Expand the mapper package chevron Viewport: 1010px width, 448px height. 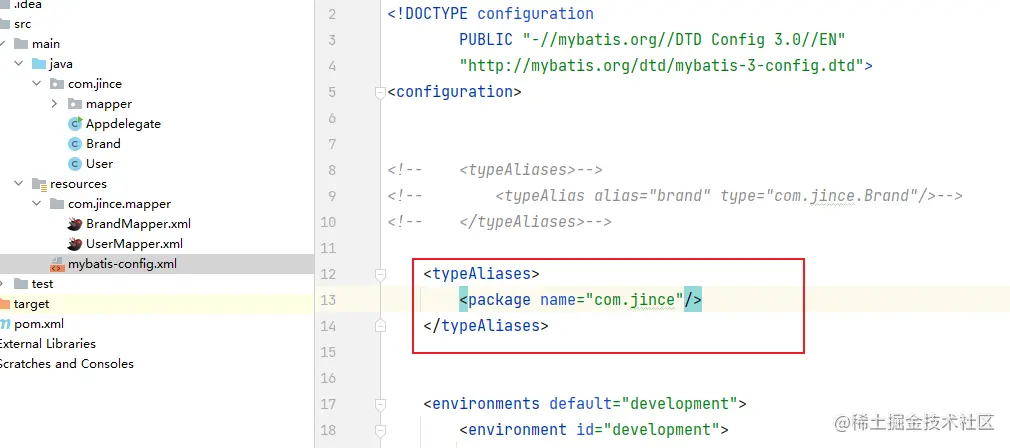point(55,104)
